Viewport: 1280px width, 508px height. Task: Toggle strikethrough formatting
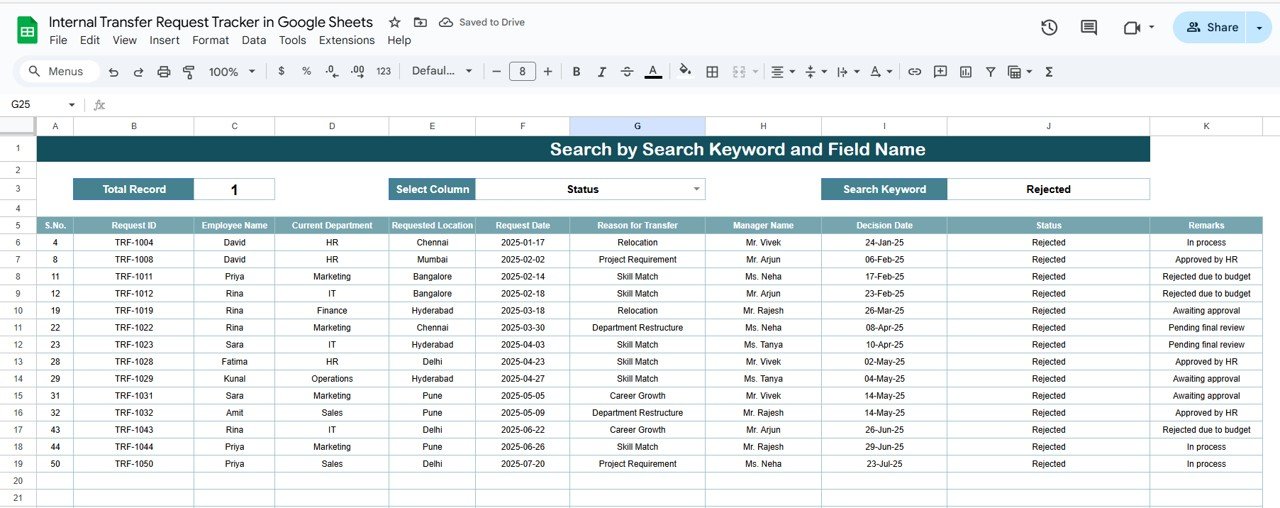(x=627, y=72)
